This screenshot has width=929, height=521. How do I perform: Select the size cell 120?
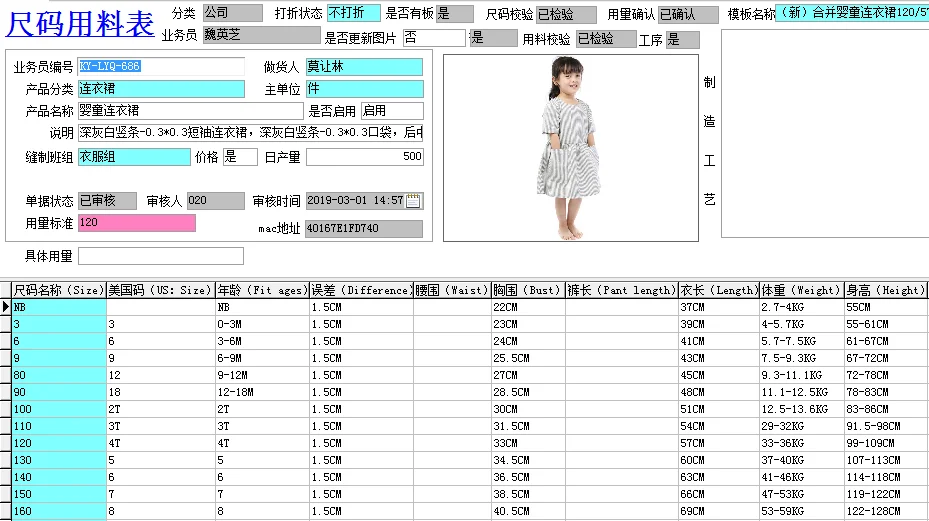pos(59,443)
